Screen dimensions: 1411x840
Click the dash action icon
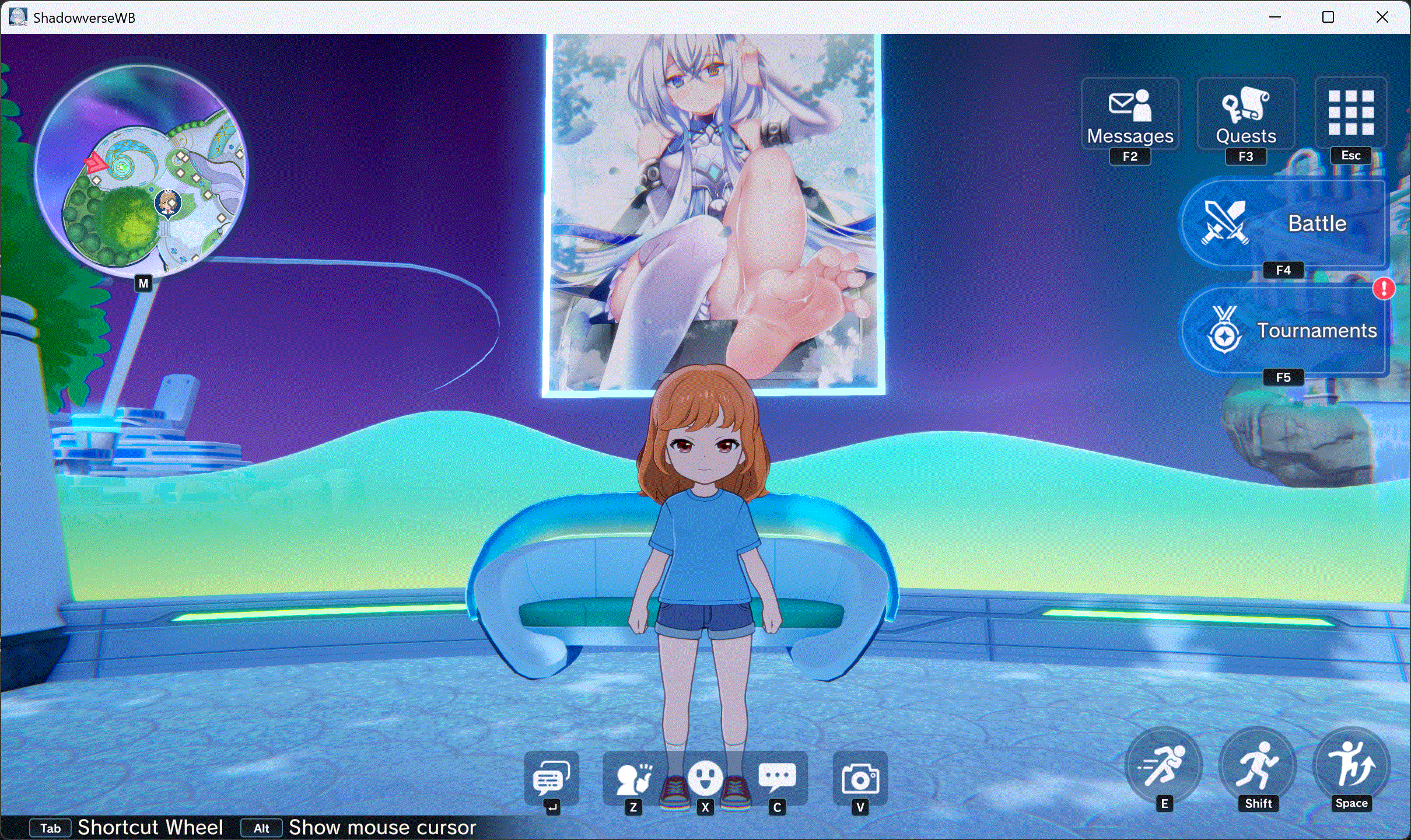click(1163, 766)
